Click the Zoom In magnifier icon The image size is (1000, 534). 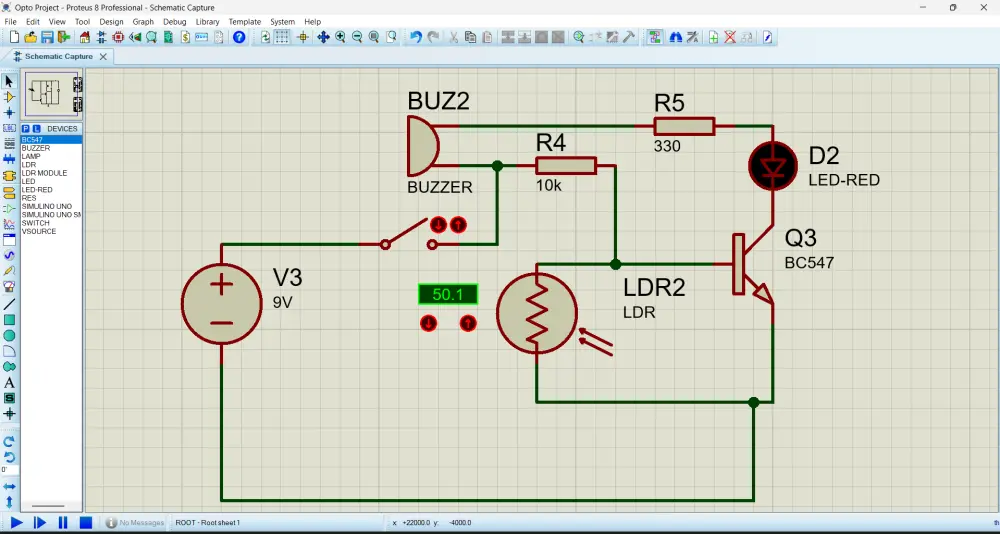point(340,37)
